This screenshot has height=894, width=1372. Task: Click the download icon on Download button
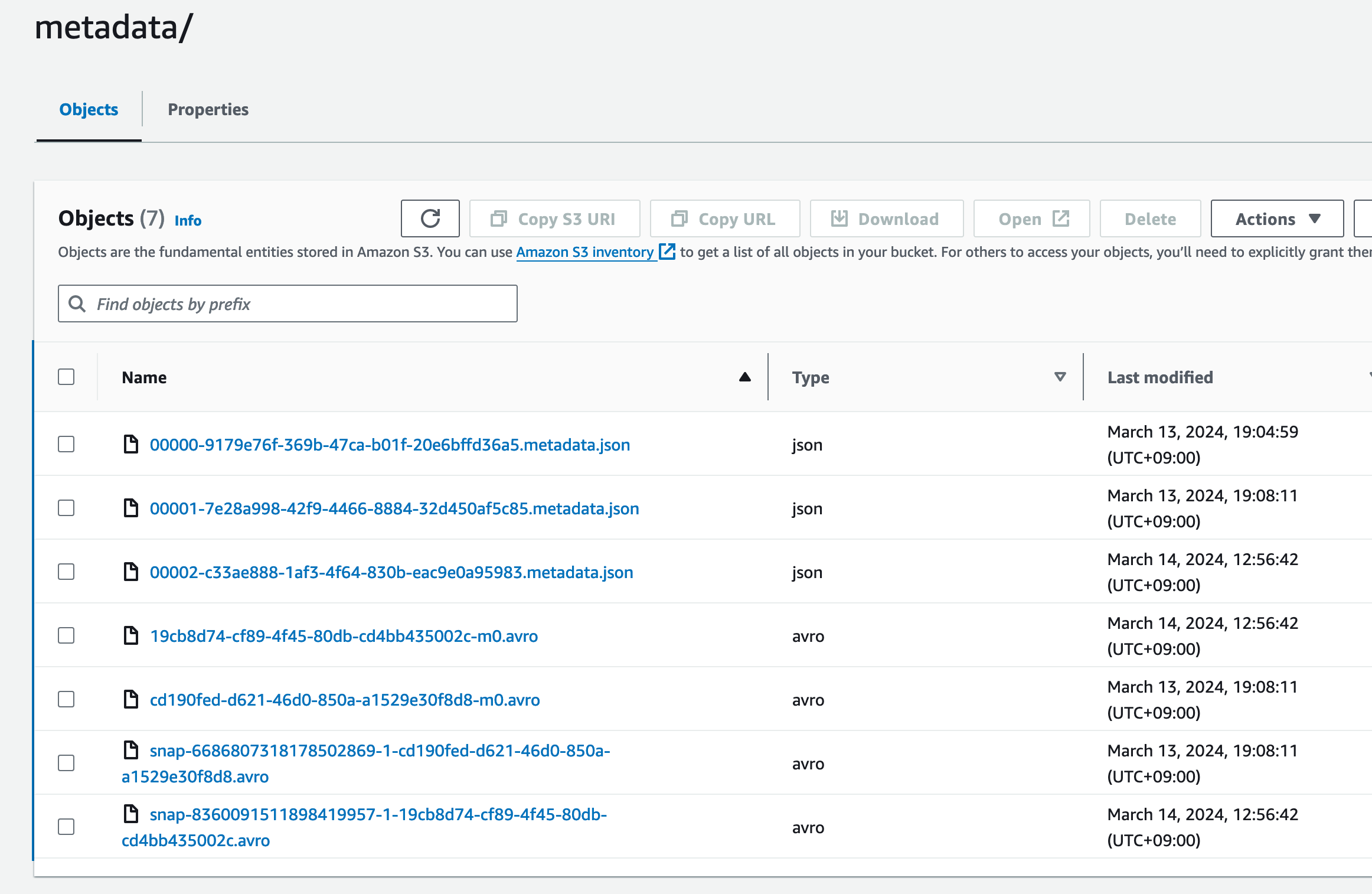pyautogui.click(x=839, y=218)
